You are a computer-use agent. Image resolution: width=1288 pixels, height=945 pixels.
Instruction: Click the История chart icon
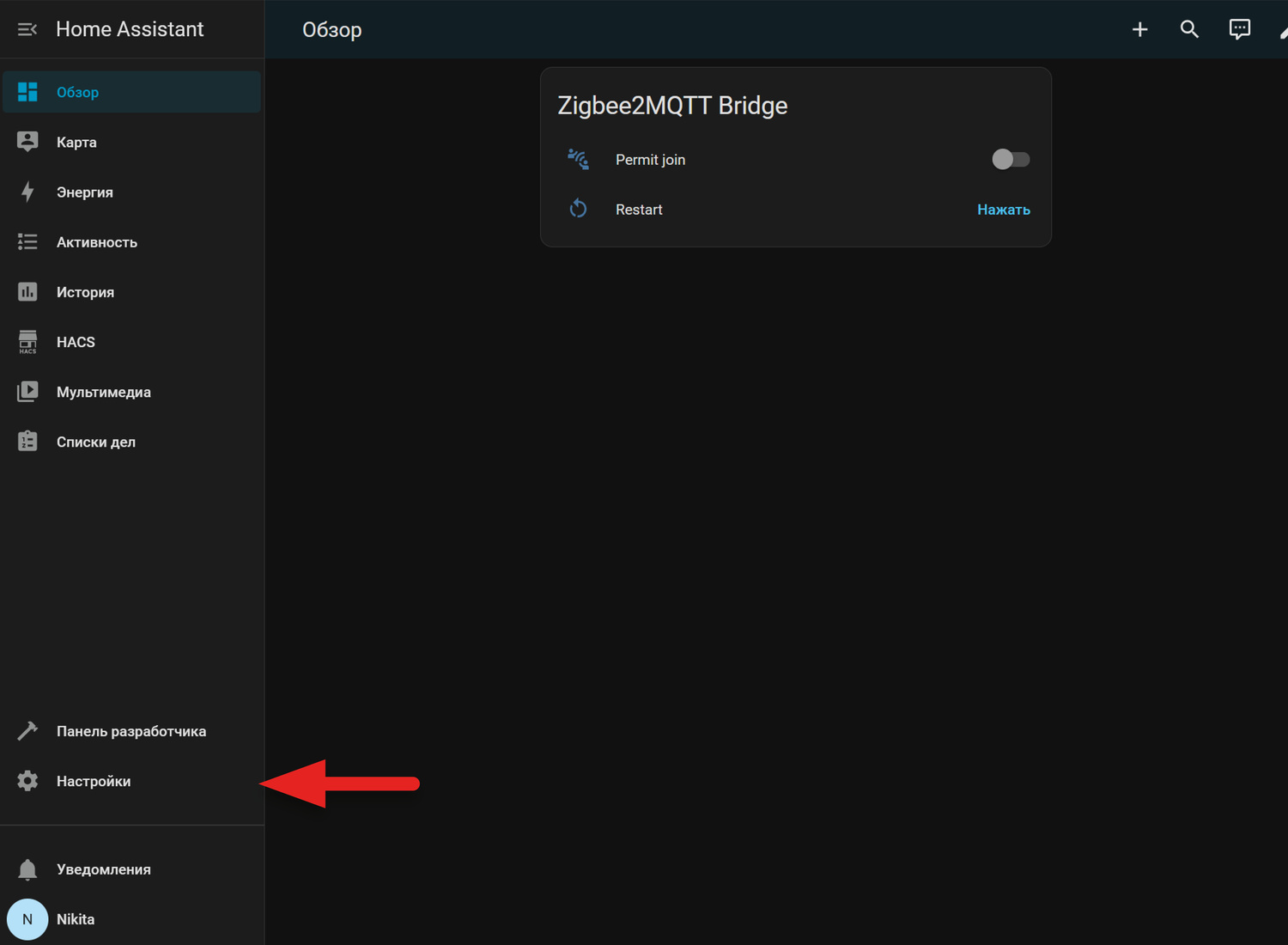point(27,292)
